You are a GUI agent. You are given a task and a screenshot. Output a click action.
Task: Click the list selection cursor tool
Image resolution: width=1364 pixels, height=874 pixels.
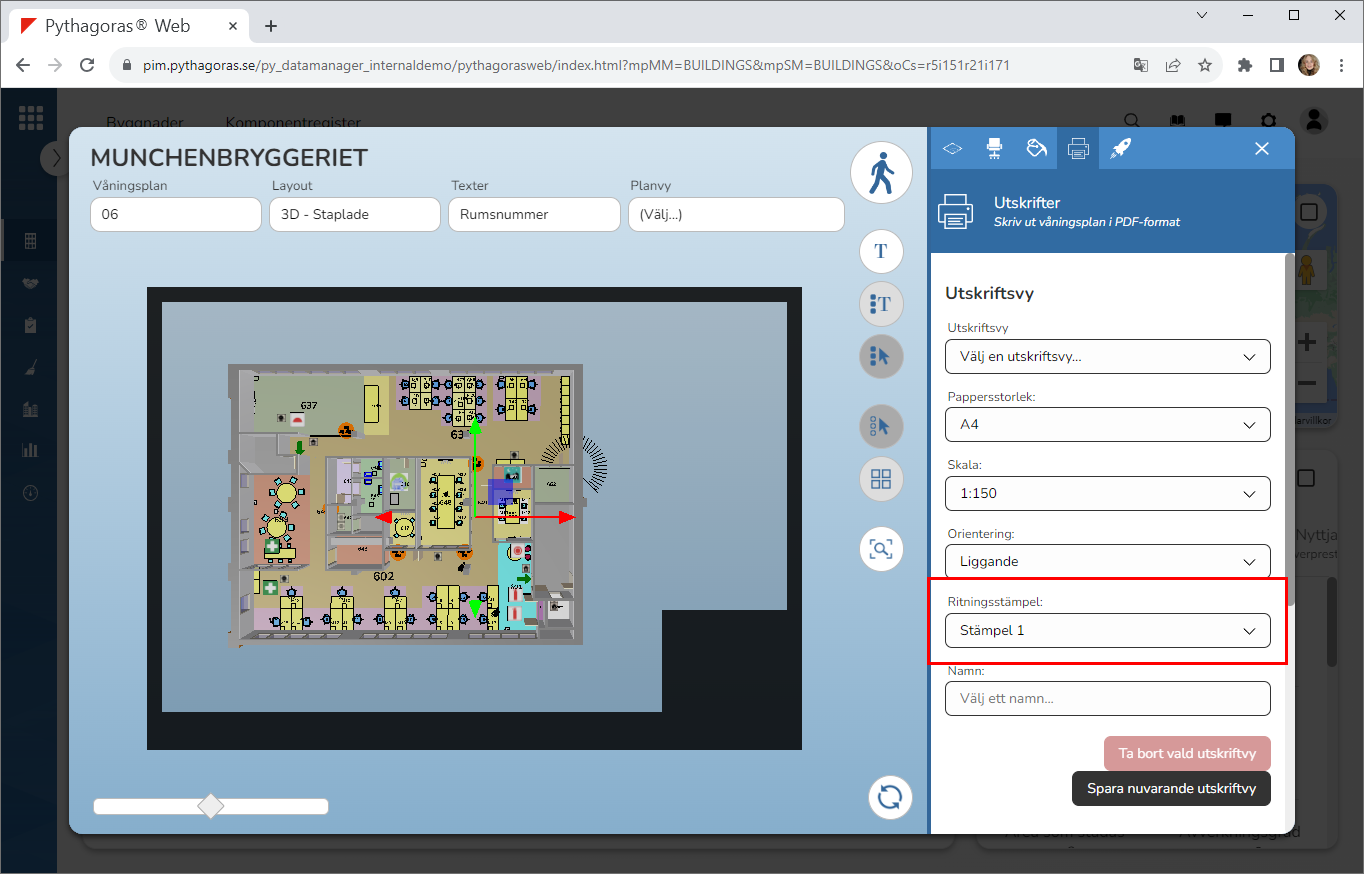pos(881,356)
